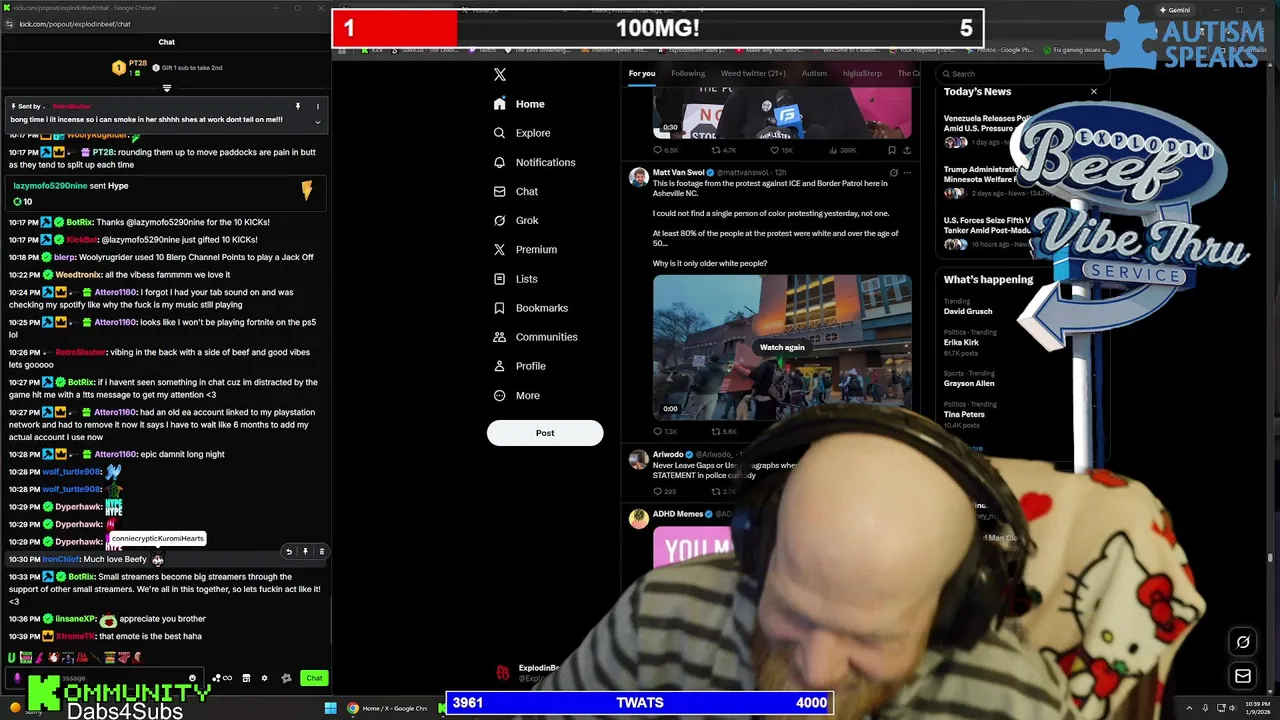1280x720 pixels.
Task: Open the X logo home link
Action: 500,74
